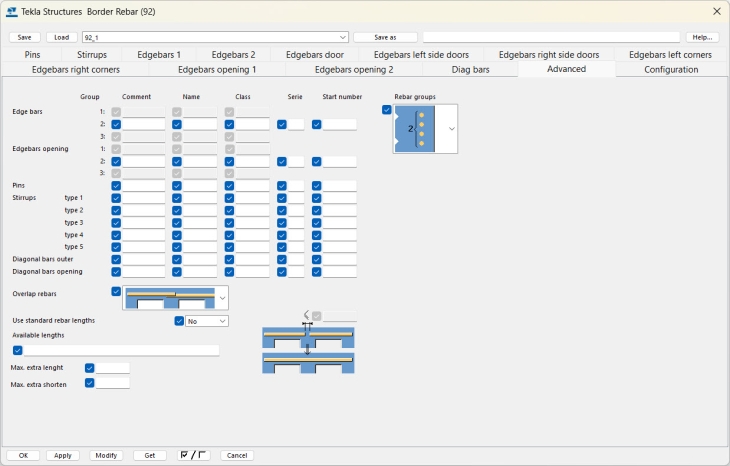Click the Tekla Structures title bar logo
This screenshot has height=466, width=730.
point(11,11)
